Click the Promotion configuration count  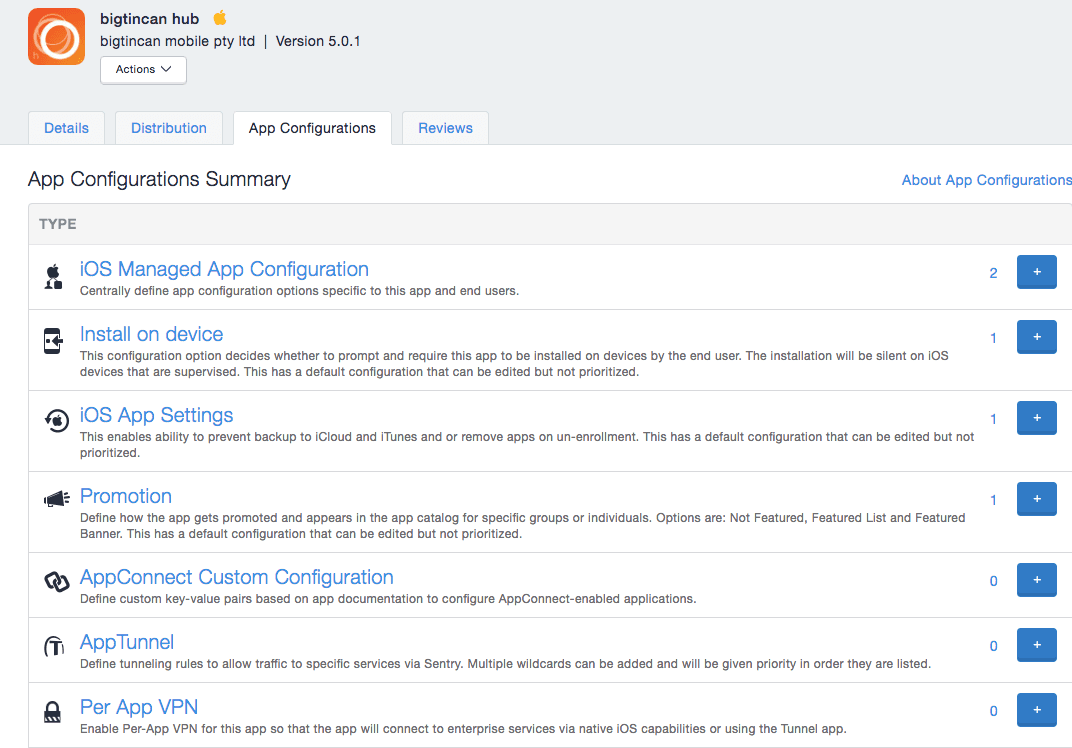[993, 500]
